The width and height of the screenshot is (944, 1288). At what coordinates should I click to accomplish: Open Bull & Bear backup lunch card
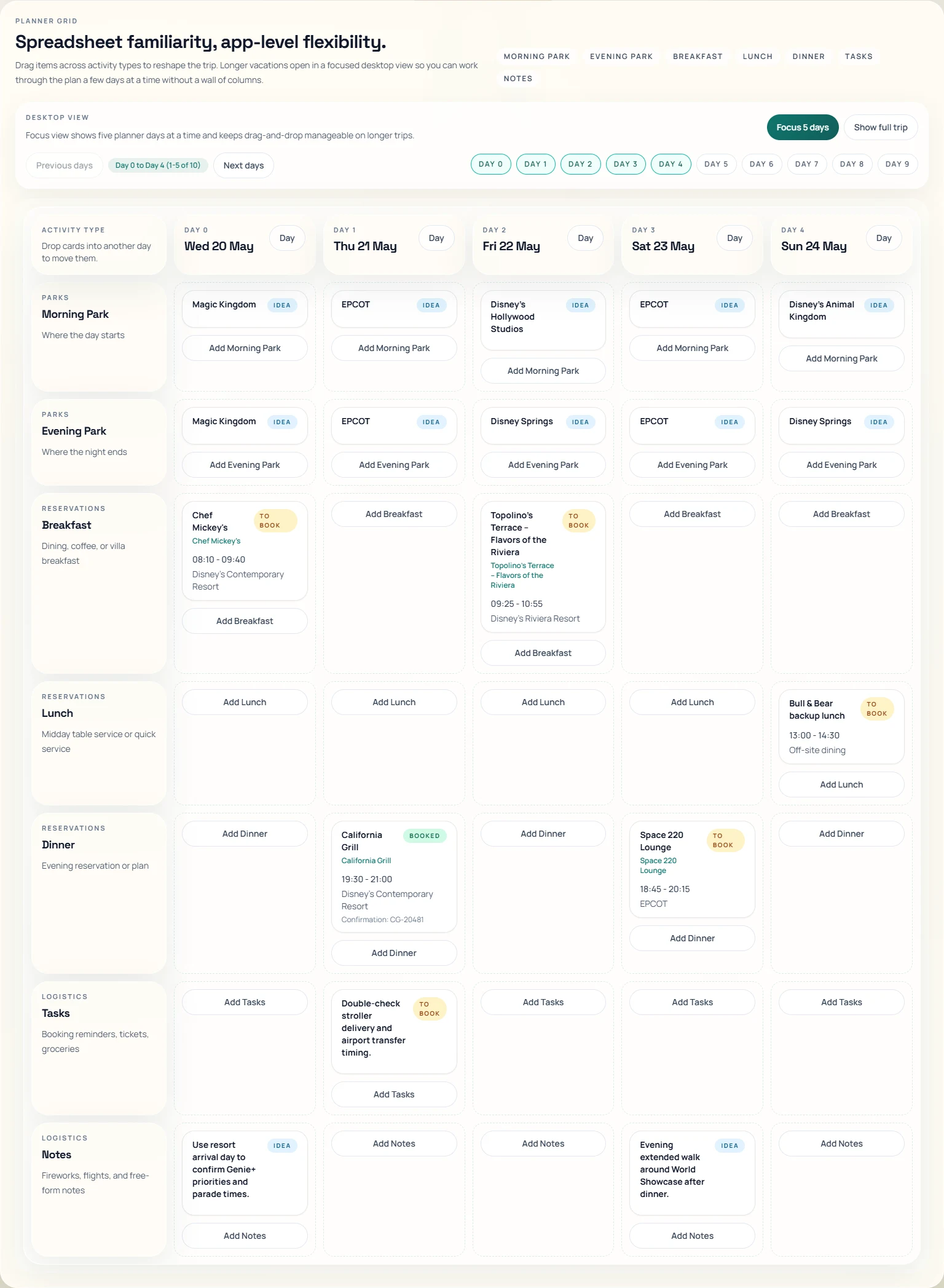tap(841, 727)
